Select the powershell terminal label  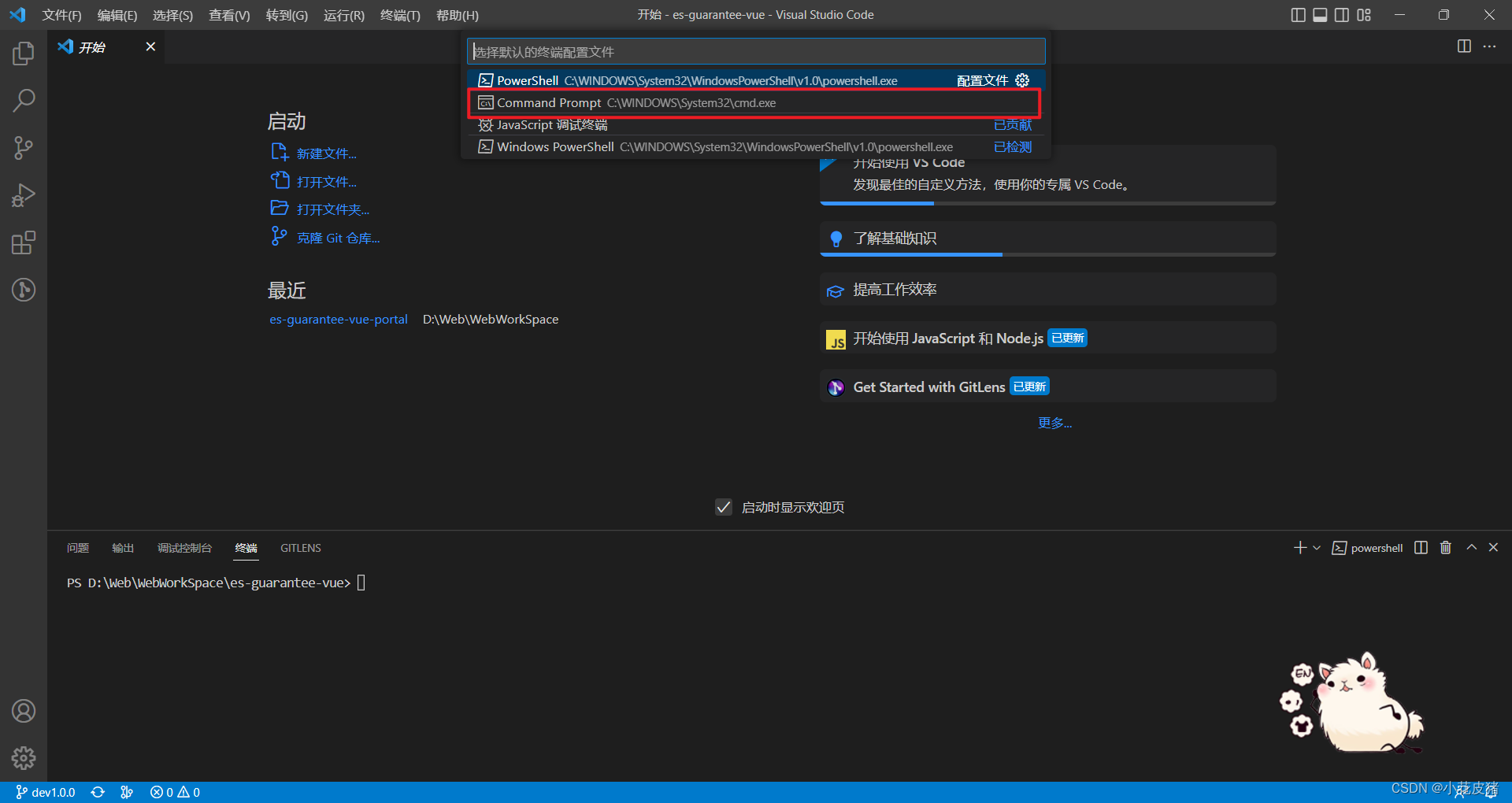[x=1368, y=548]
